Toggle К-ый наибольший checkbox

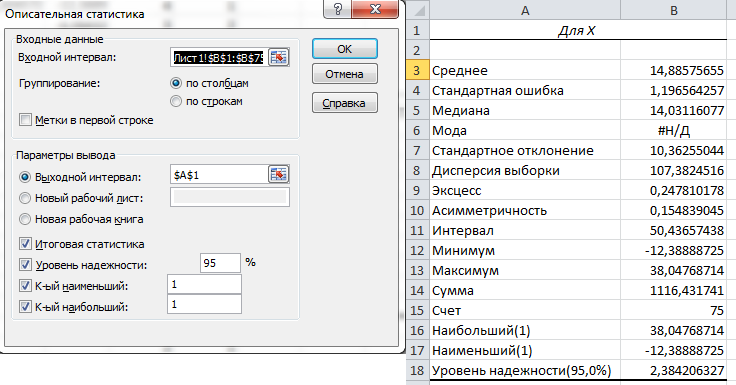[25, 307]
